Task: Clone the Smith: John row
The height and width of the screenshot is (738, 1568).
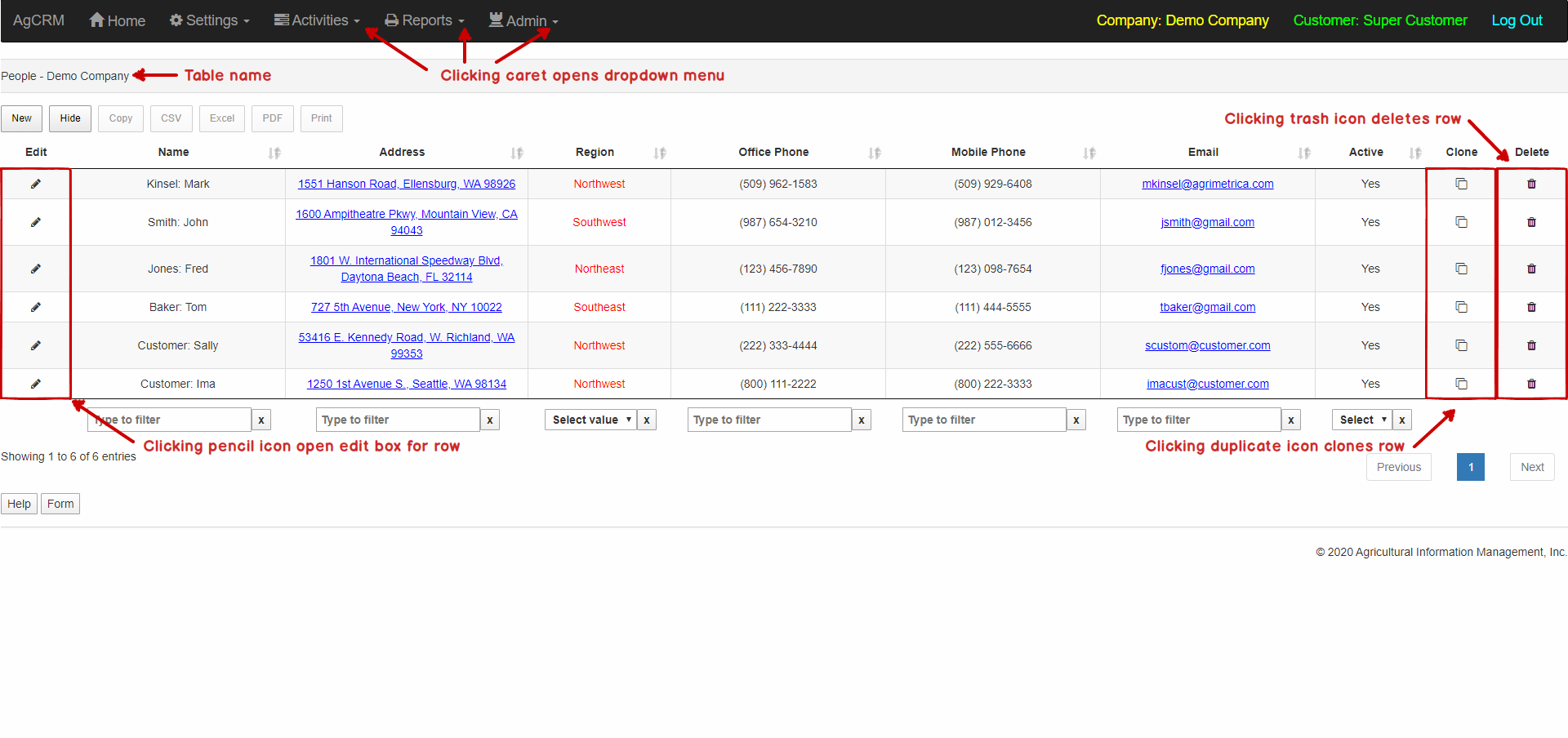Action: pos(1461,223)
